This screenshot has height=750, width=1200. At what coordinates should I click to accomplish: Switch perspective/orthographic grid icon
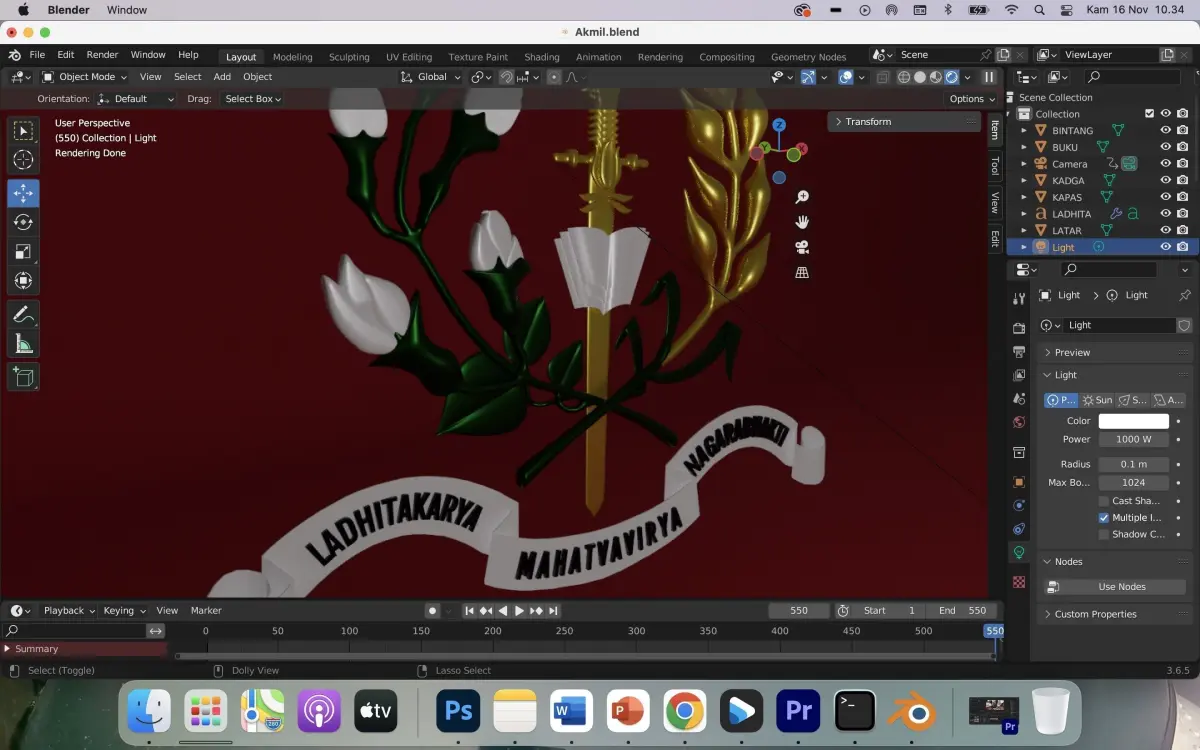[802, 272]
